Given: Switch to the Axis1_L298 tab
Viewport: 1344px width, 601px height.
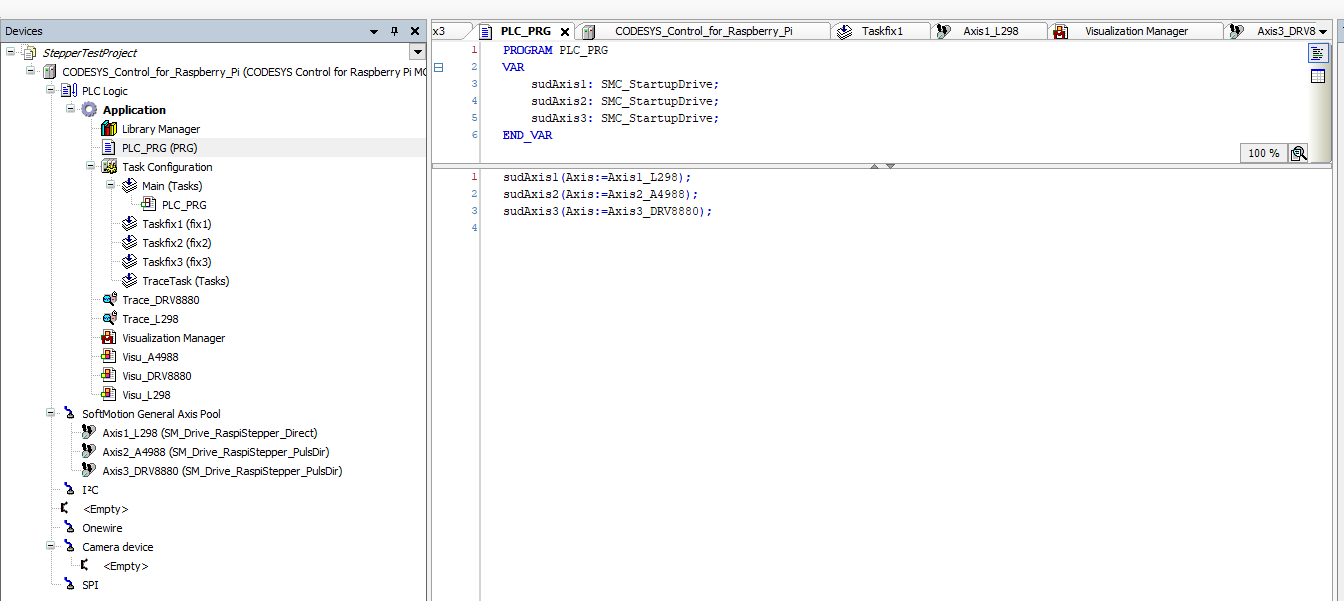Looking at the screenshot, I should click(990, 31).
